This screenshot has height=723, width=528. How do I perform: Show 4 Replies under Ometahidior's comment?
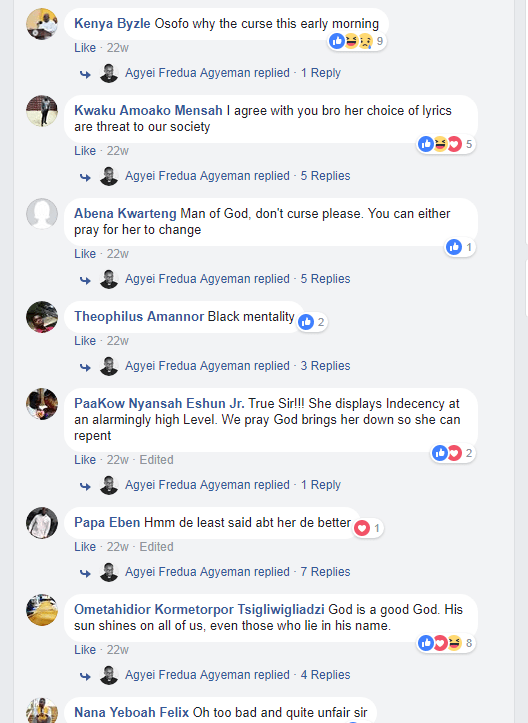326,675
